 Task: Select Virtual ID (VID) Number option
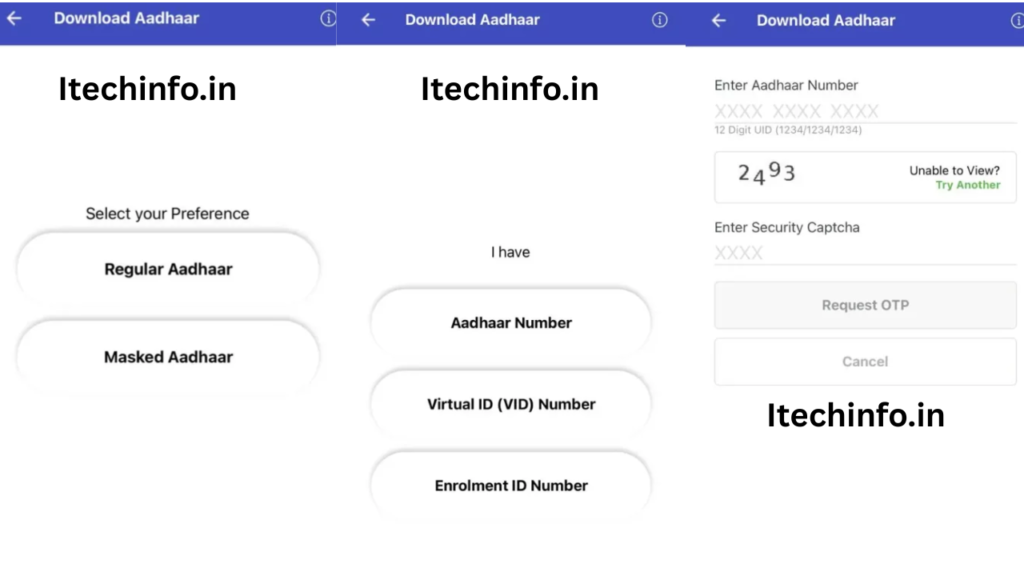pos(511,404)
